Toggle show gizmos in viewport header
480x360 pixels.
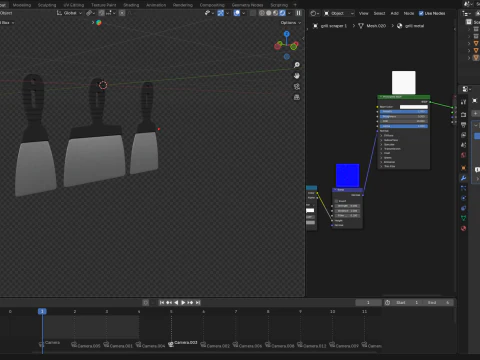pos(221,13)
